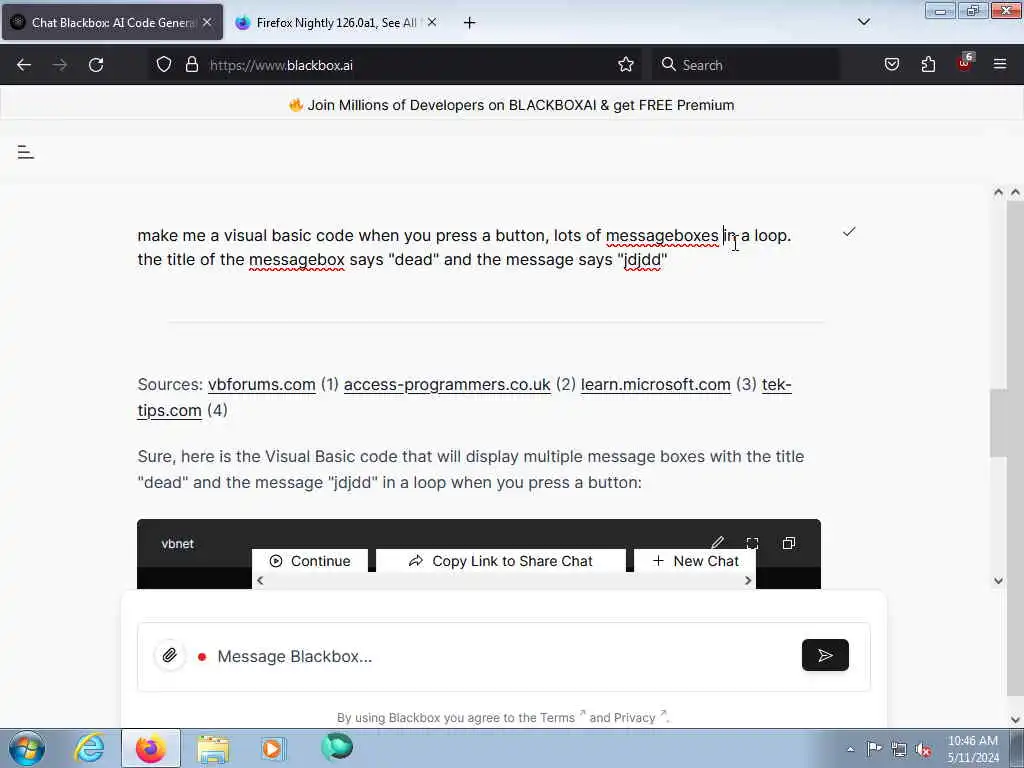Image resolution: width=1024 pixels, height=768 pixels.
Task: Click the Message Blackbox input field
Action: [x=503, y=656]
